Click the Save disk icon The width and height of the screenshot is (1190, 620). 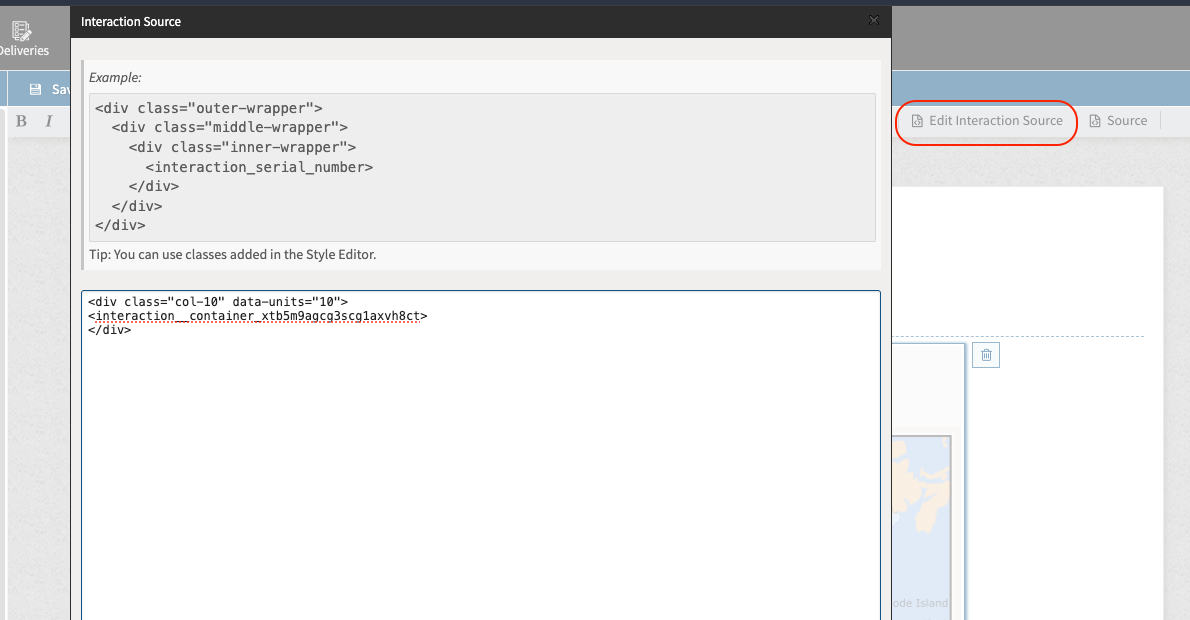point(35,88)
